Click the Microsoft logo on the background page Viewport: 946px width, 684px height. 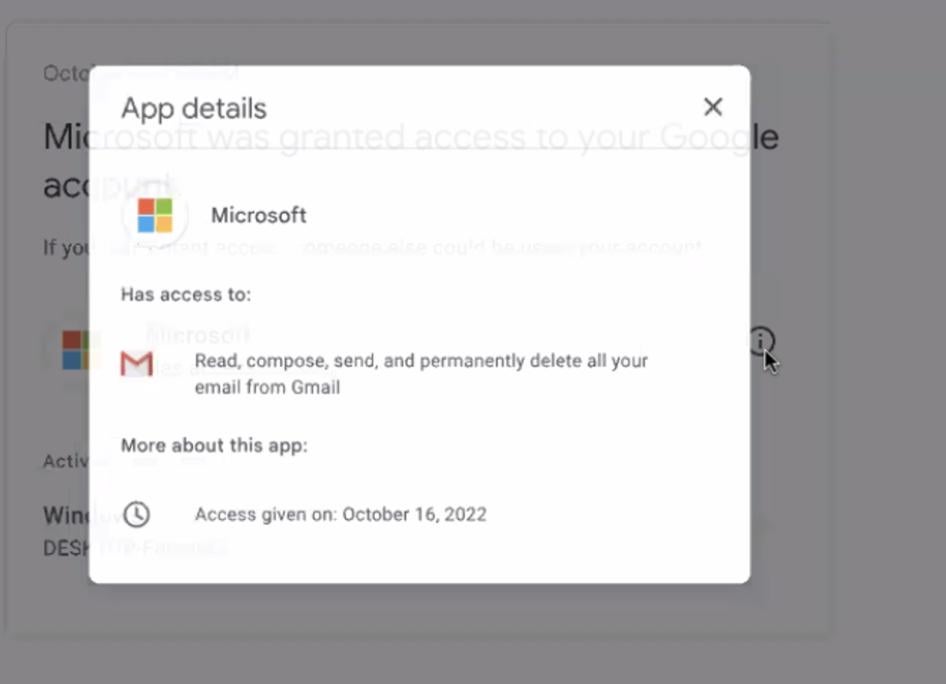[76, 350]
